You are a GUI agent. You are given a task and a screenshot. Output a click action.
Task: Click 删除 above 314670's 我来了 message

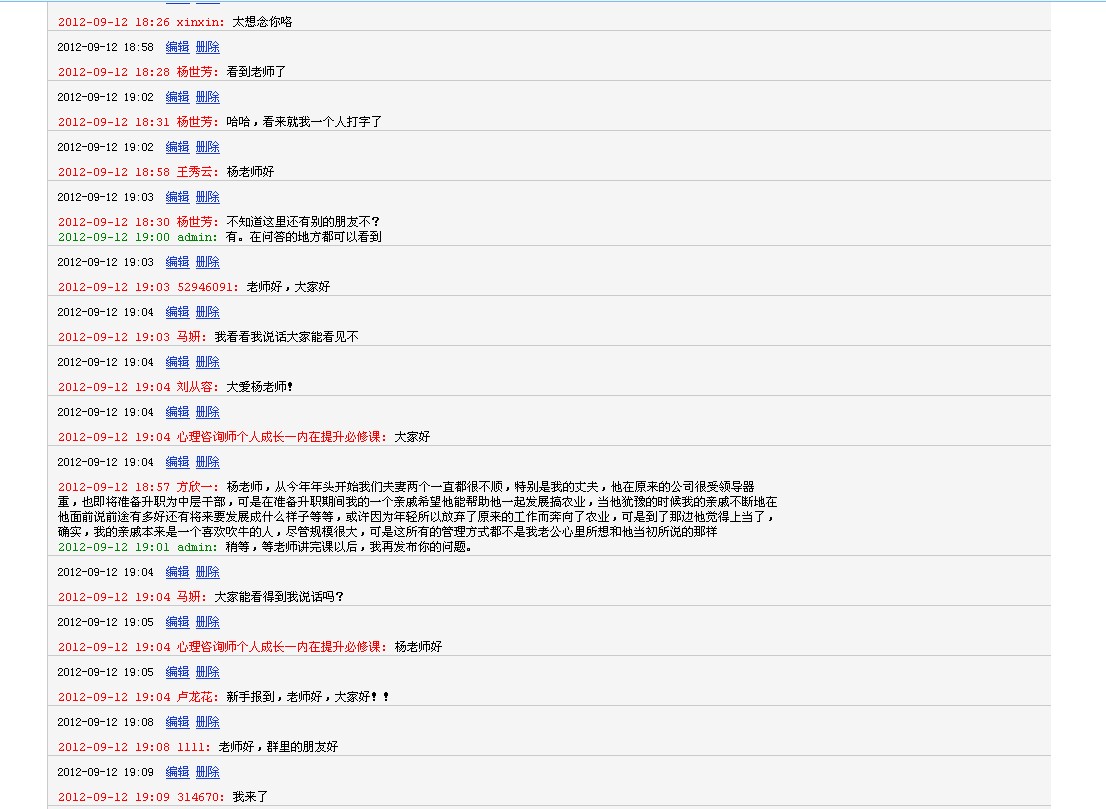207,772
